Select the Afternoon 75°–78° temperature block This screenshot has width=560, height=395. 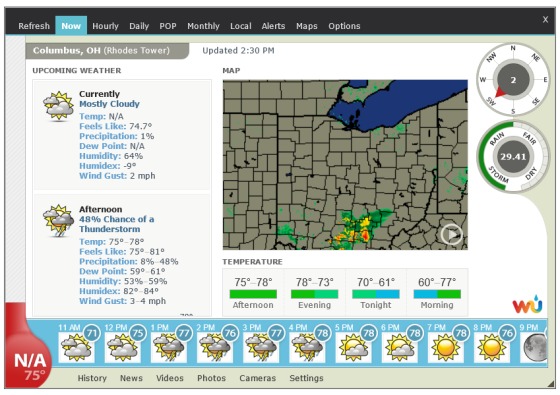(253, 292)
